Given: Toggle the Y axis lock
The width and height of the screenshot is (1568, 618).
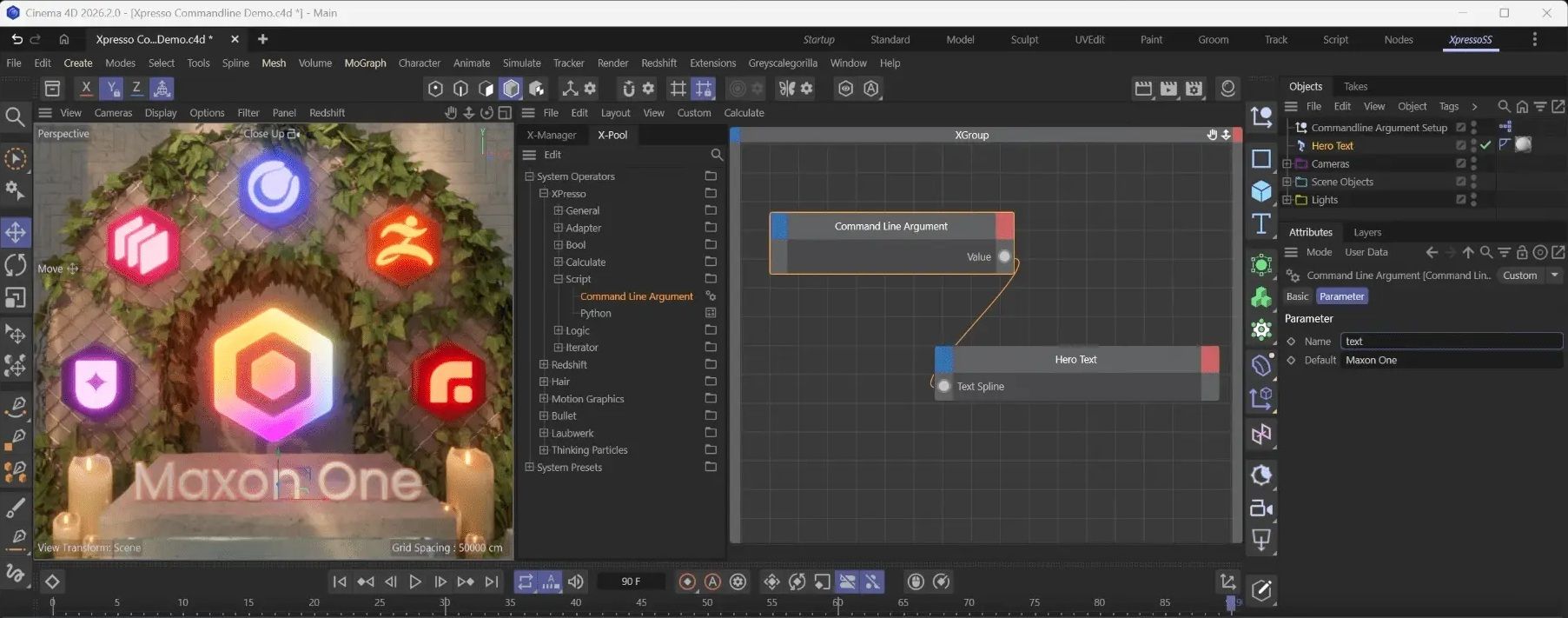Looking at the screenshot, I should (111, 88).
